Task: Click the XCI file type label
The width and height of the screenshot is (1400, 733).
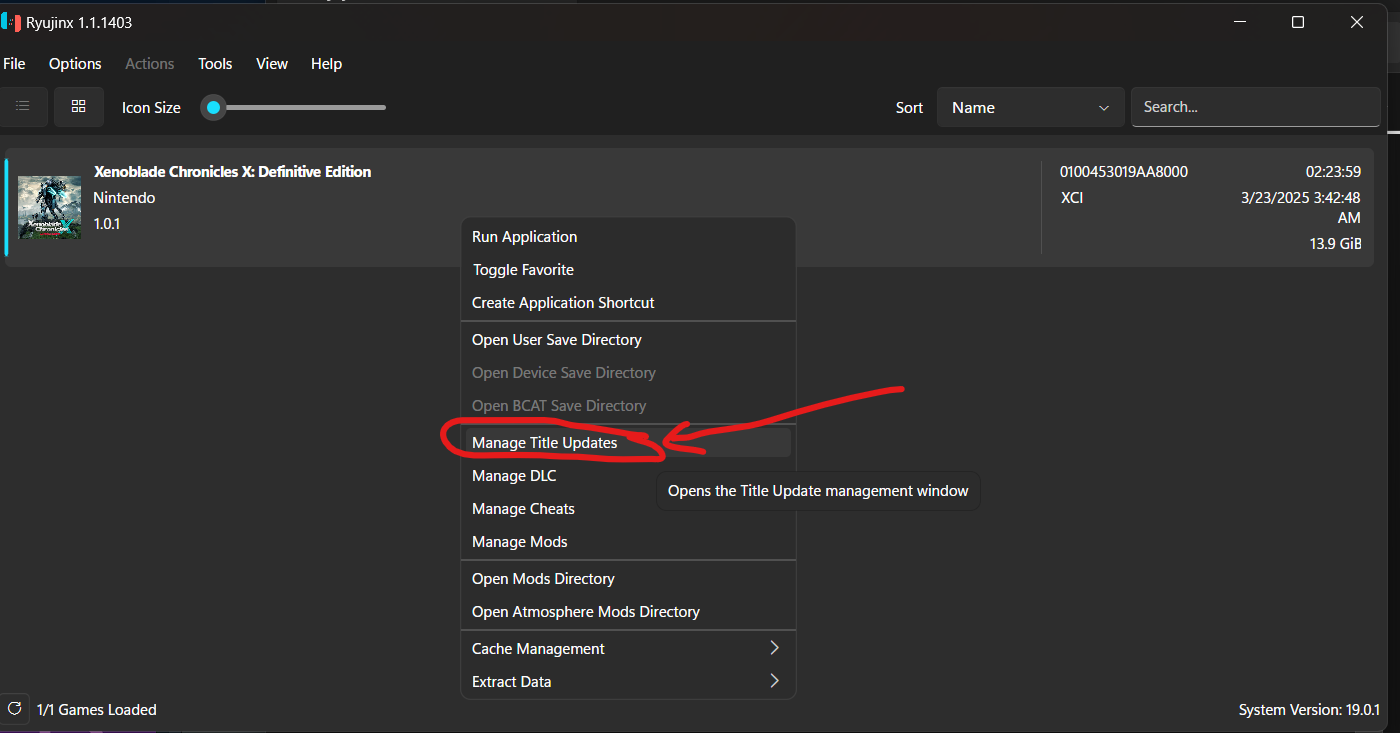Action: (x=1072, y=198)
